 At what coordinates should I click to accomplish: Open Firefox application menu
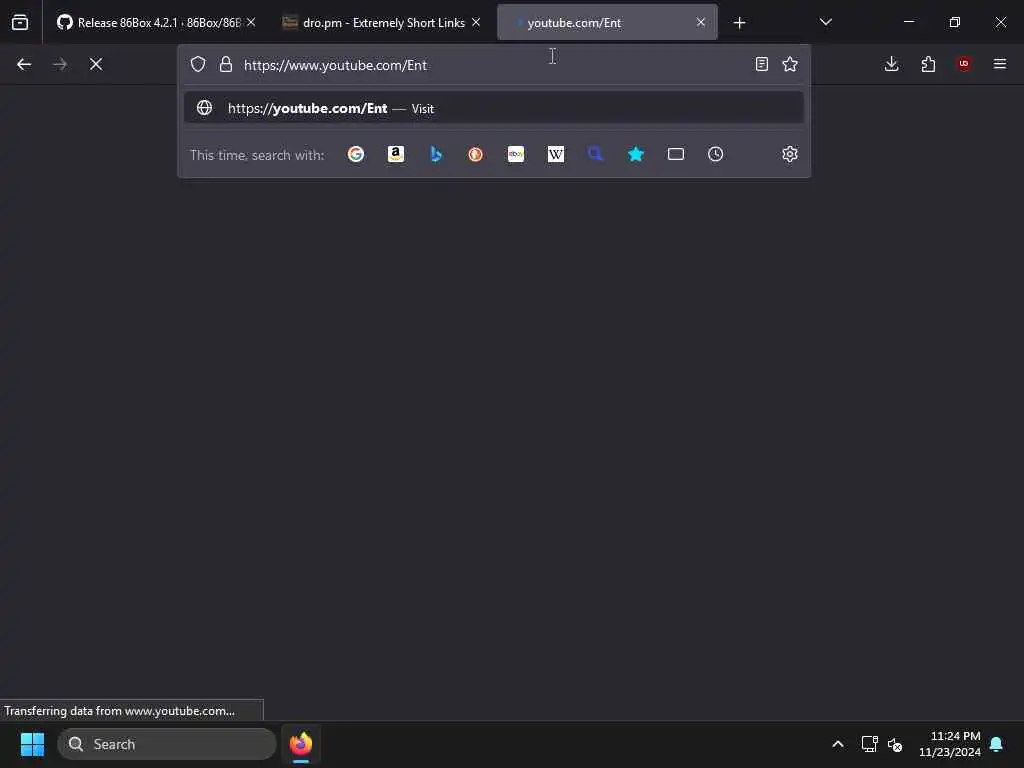tap(1000, 64)
